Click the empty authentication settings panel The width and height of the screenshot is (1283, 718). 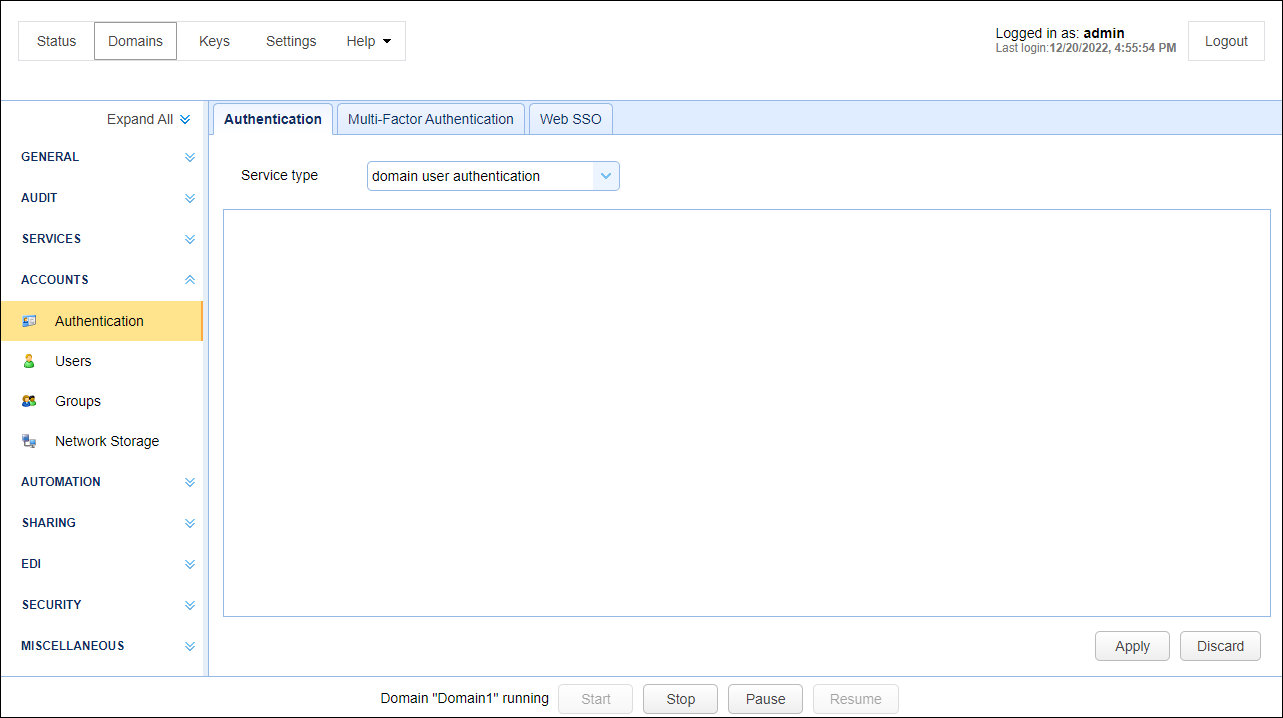tap(746, 412)
